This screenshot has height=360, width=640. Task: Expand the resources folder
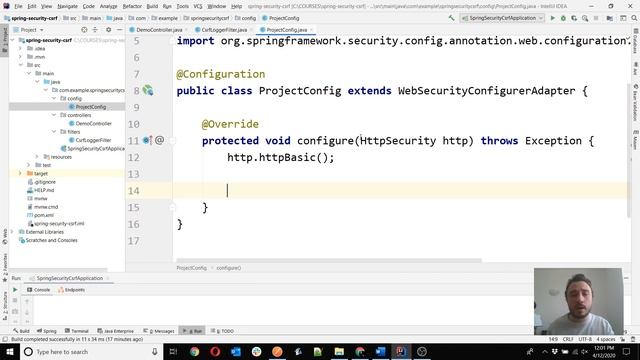(37, 157)
